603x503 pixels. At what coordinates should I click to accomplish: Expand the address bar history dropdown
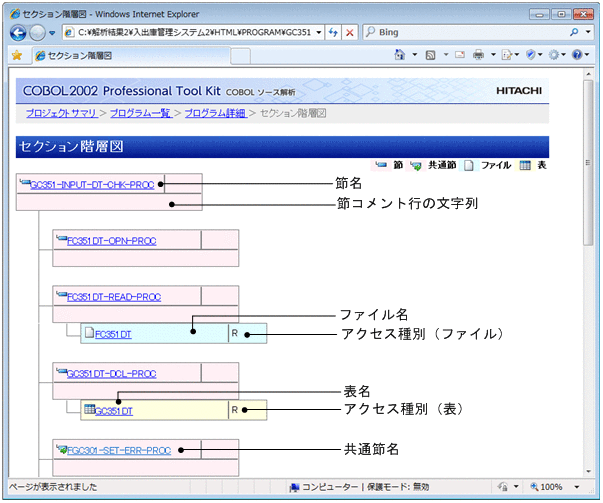(x=319, y=32)
